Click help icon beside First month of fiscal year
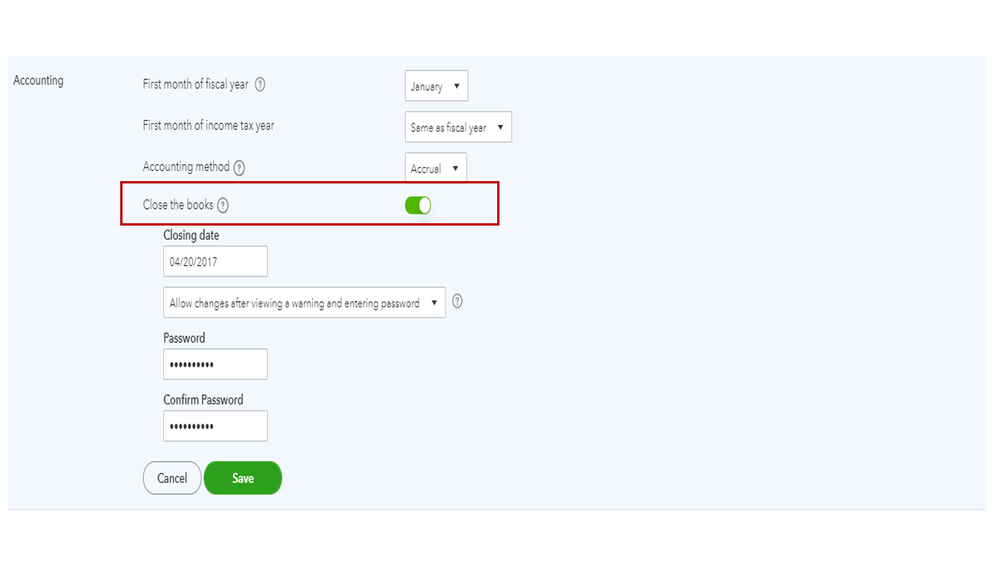This screenshot has height=562, width=999. [x=260, y=85]
